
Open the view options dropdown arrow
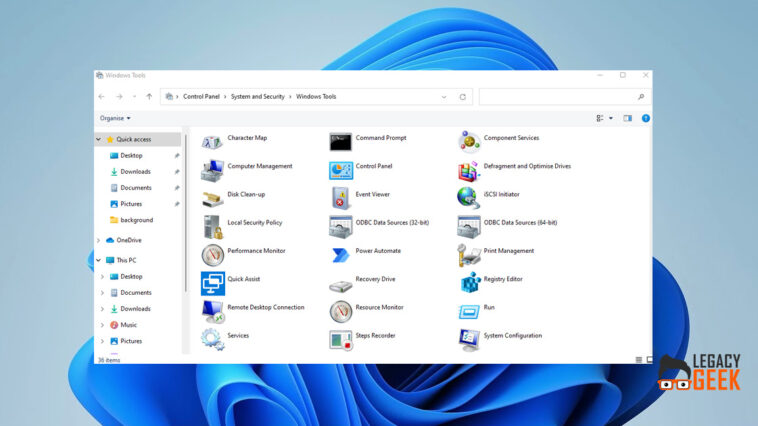click(x=611, y=118)
